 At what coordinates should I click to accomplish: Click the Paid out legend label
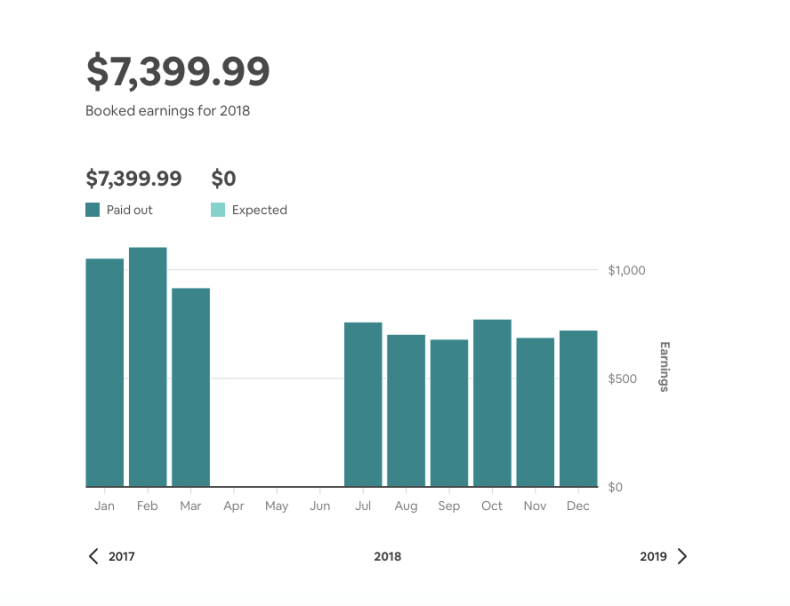pos(130,210)
